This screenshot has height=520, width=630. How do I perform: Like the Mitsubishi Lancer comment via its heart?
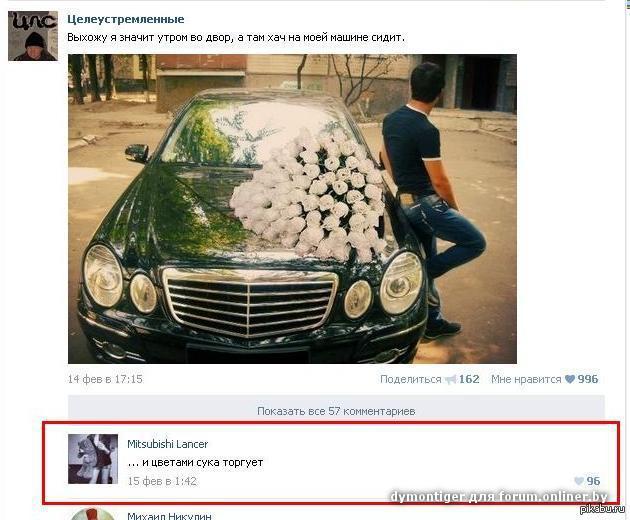(579, 481)
